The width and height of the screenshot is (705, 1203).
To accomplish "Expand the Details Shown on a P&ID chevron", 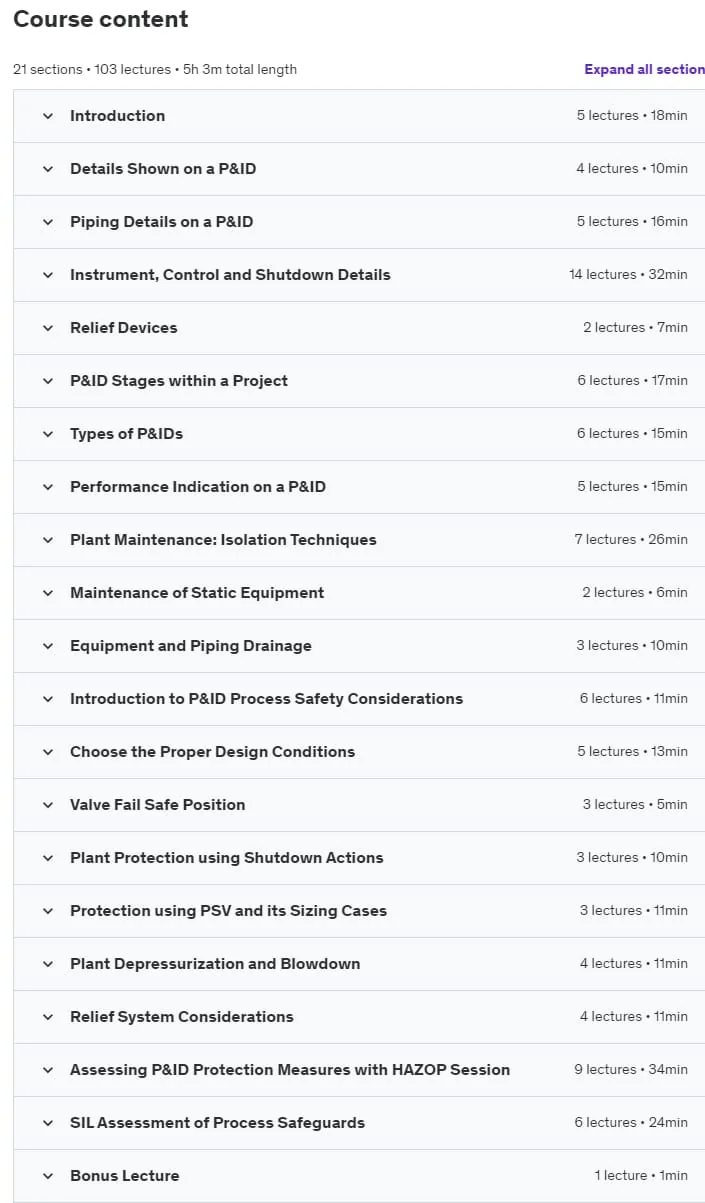I will [x=47, y=169].
